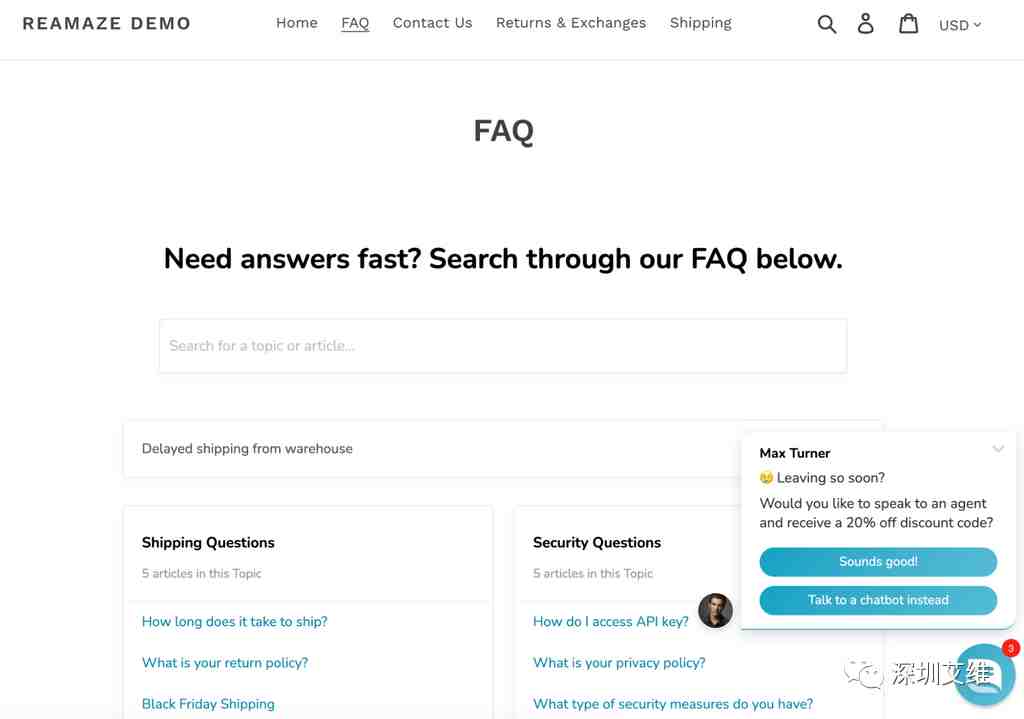Click the Sounds good! button
Viewport: 1024px width, 719px height.
pyautogui.click(x=878, y=562)
